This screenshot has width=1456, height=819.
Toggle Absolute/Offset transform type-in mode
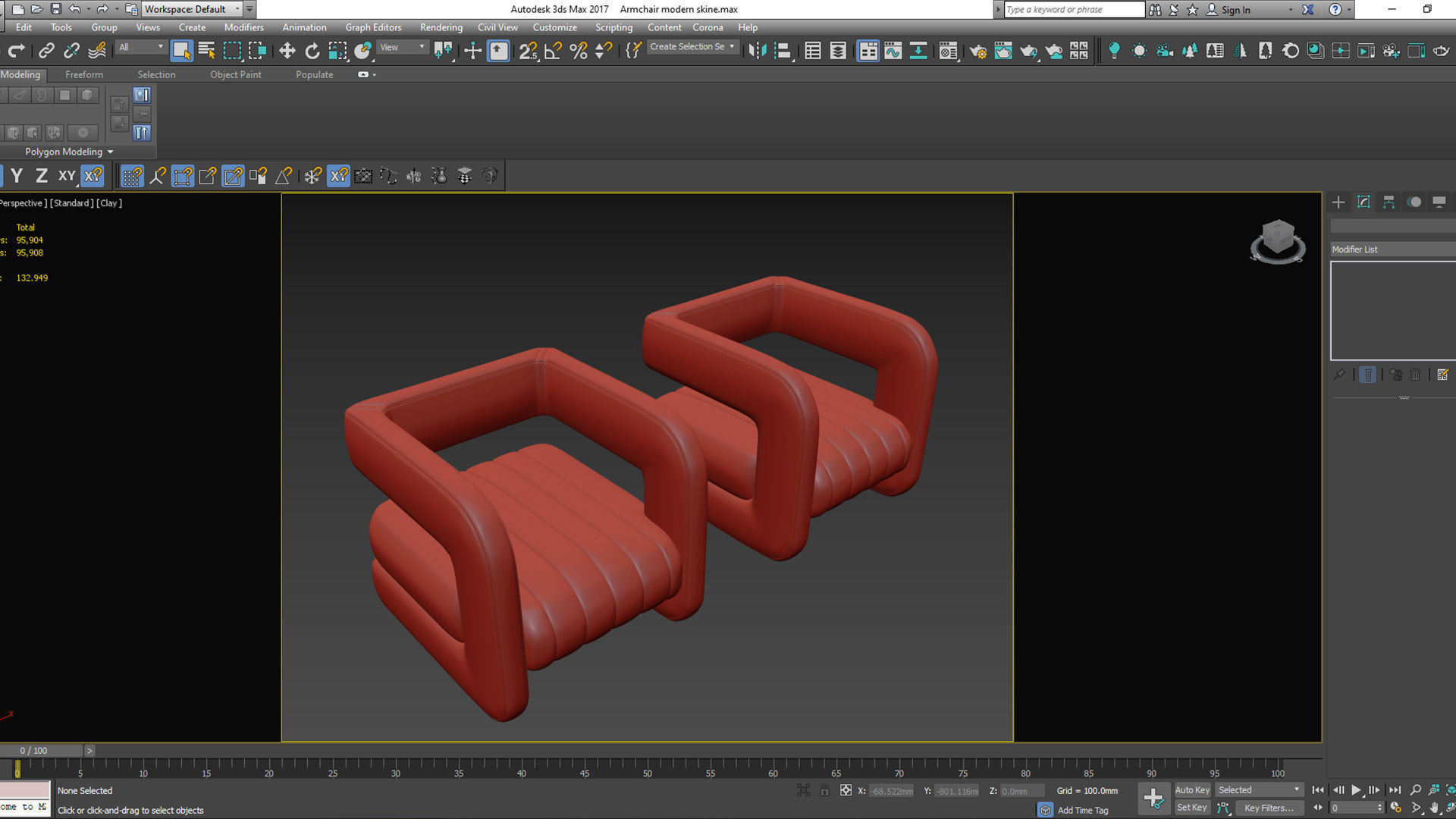(846, 791)
